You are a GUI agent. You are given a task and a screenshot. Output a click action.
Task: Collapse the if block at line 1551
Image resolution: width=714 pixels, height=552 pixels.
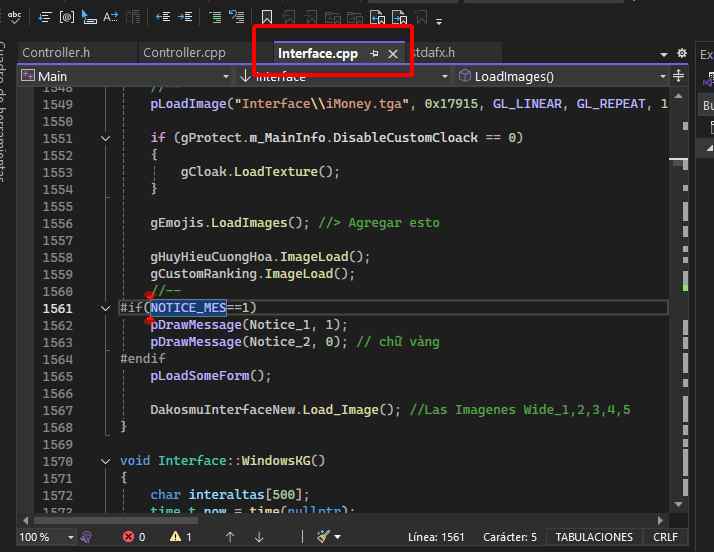105,138
